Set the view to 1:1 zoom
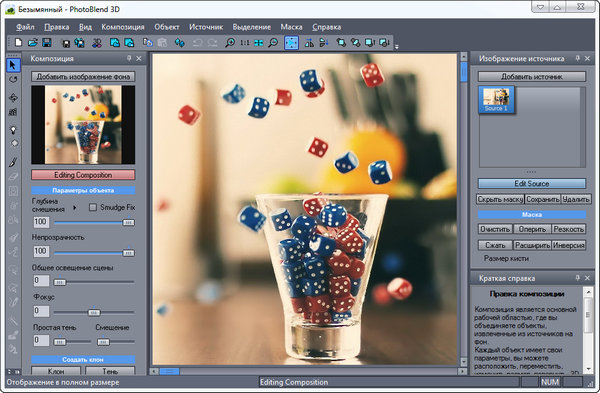Viewport: 600px width, 393px height. [x=245, y=42]
